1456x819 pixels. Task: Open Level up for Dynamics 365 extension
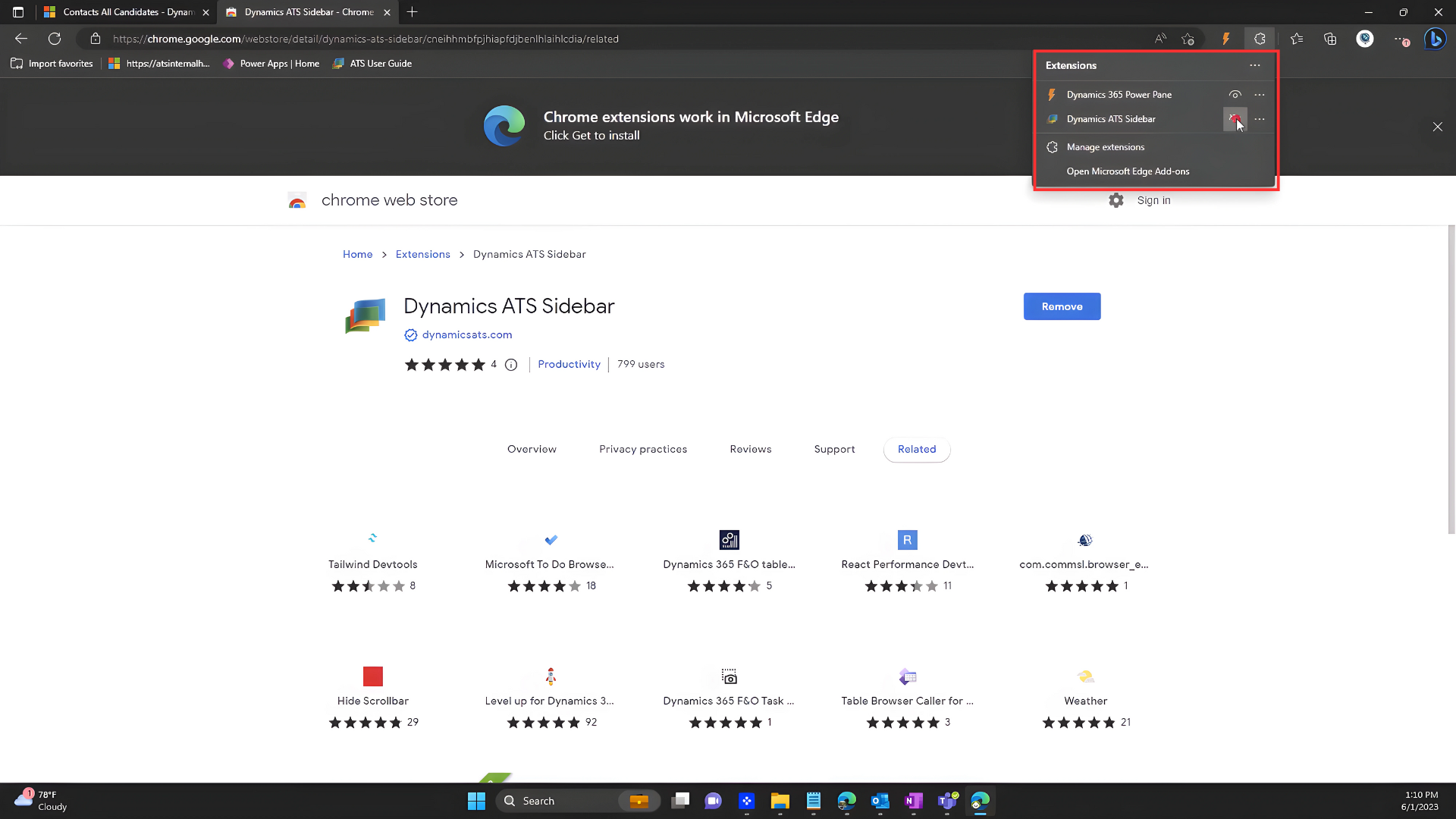(x=551, y=698)
